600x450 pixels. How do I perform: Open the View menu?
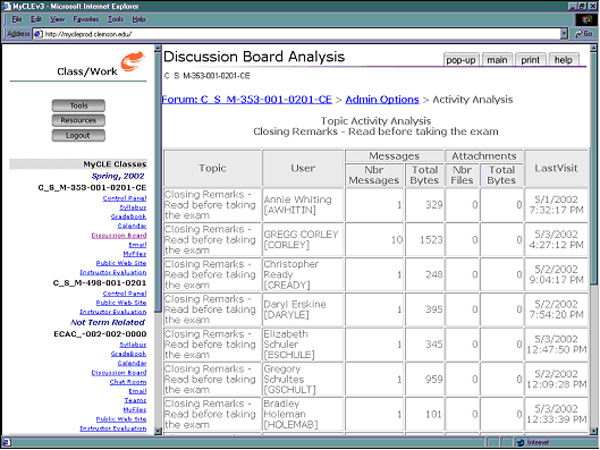pos(57,19)
